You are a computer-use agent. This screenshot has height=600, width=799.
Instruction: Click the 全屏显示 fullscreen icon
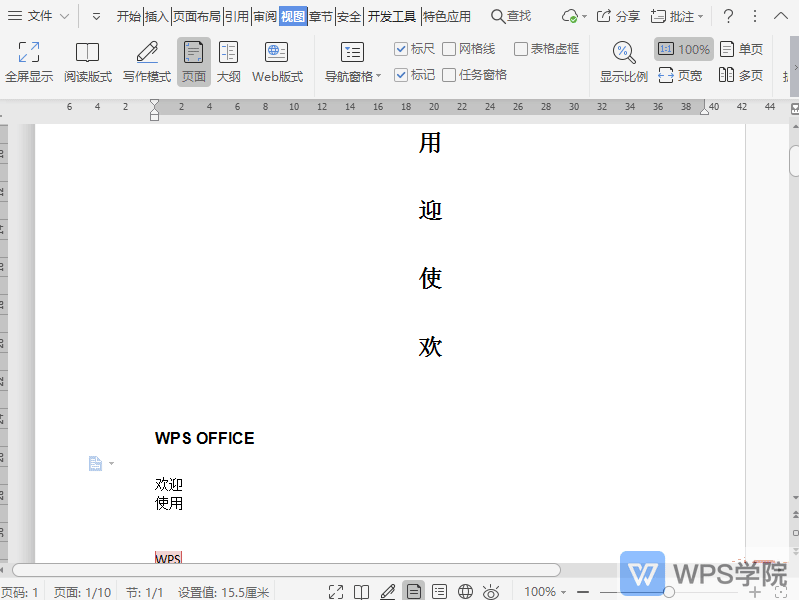[x=29, y=62]
